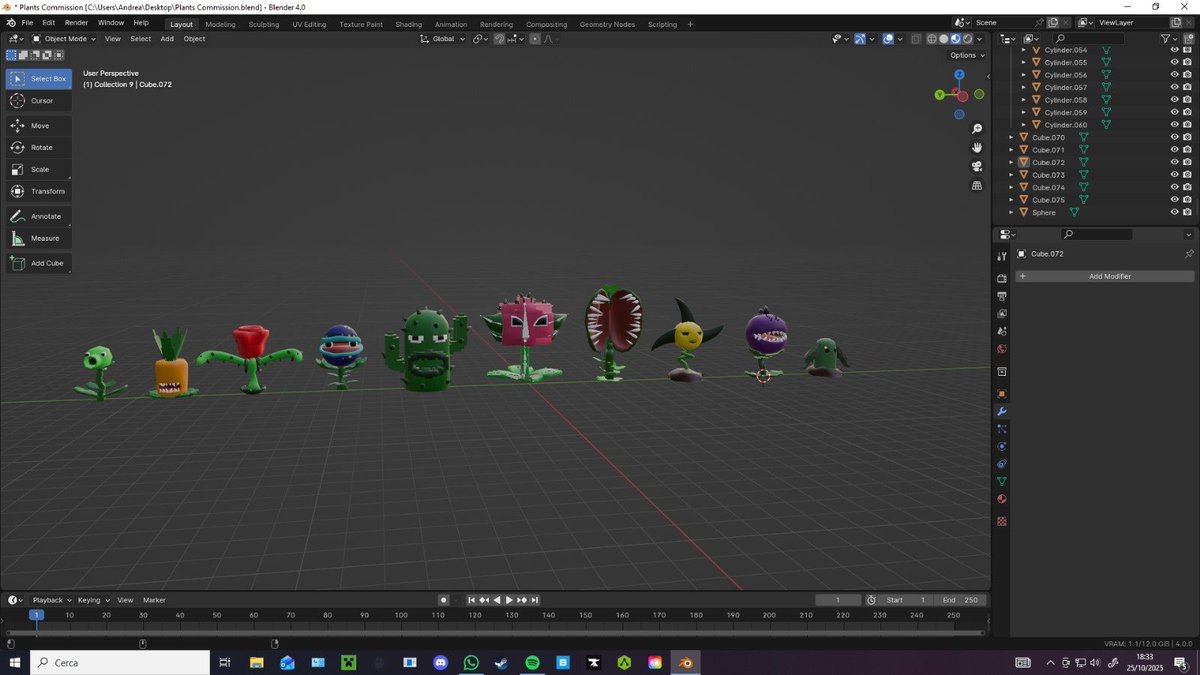Open the View Layer properties tab

(x=1001, y=314)
